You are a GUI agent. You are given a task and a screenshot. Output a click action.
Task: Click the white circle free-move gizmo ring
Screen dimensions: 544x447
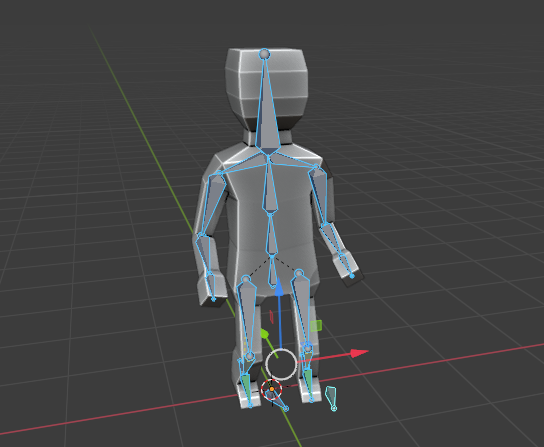tap(281, 364)
